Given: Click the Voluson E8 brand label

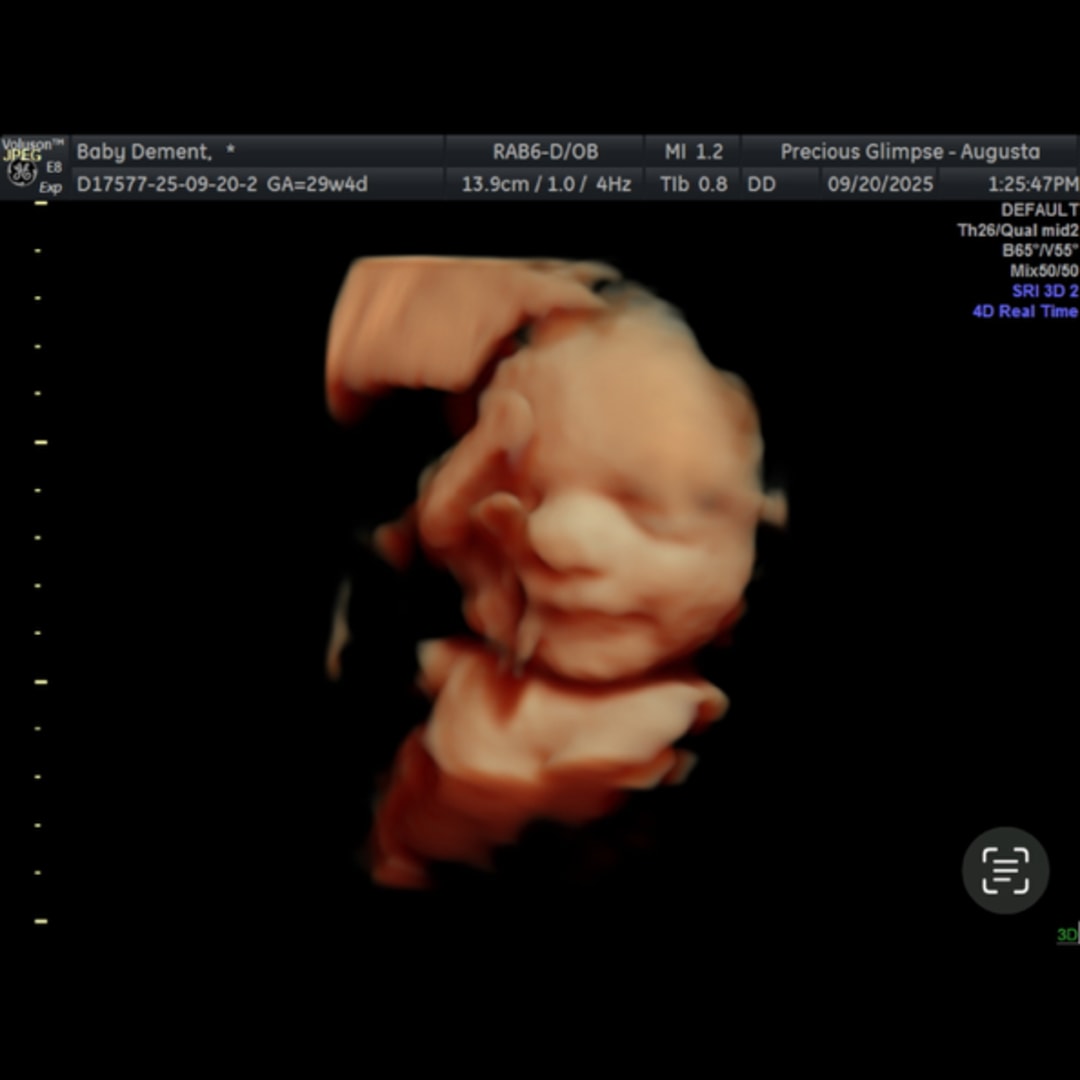Looking at the screenshot, I should coord(32,143).
